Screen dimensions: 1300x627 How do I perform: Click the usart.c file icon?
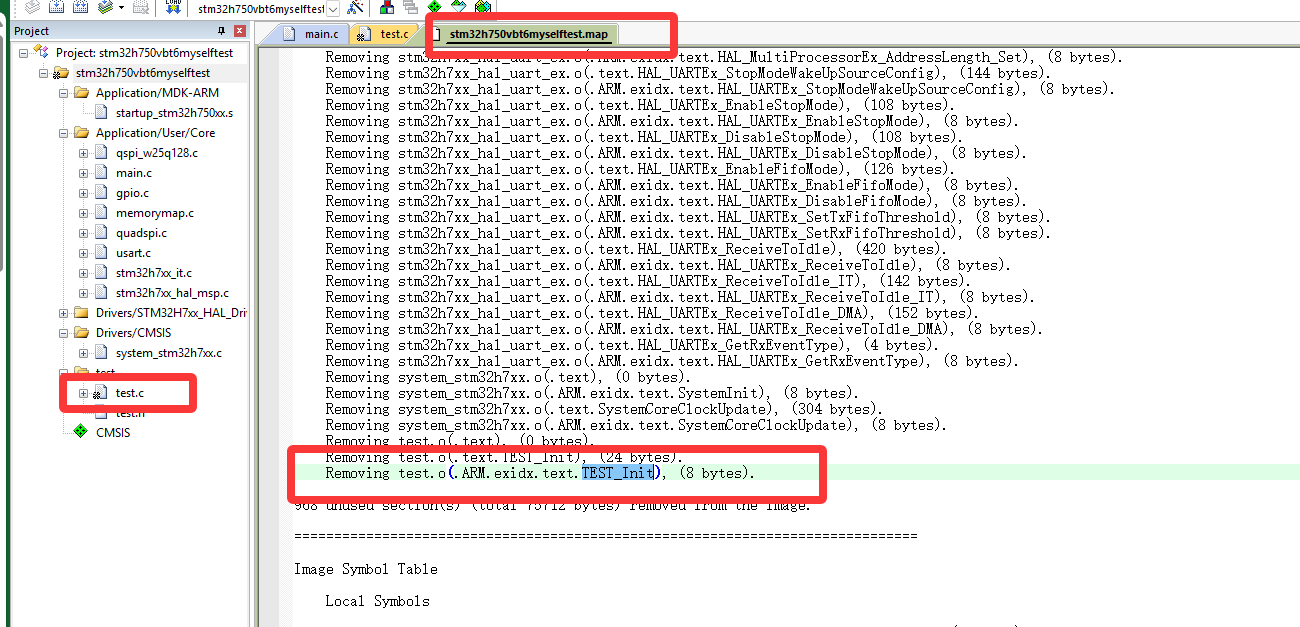coord(100,253)
